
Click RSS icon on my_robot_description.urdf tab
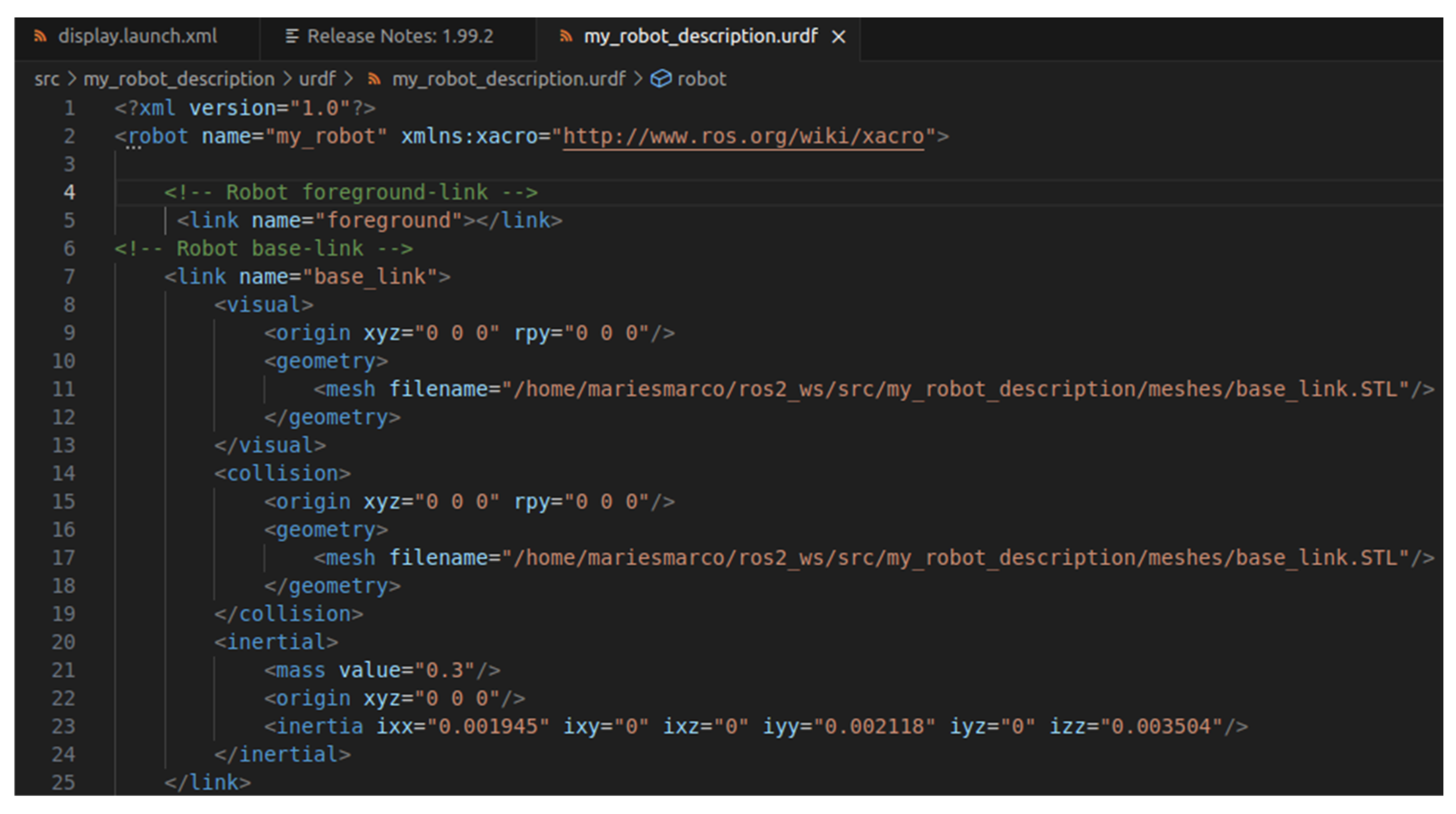tap(565, 37)
